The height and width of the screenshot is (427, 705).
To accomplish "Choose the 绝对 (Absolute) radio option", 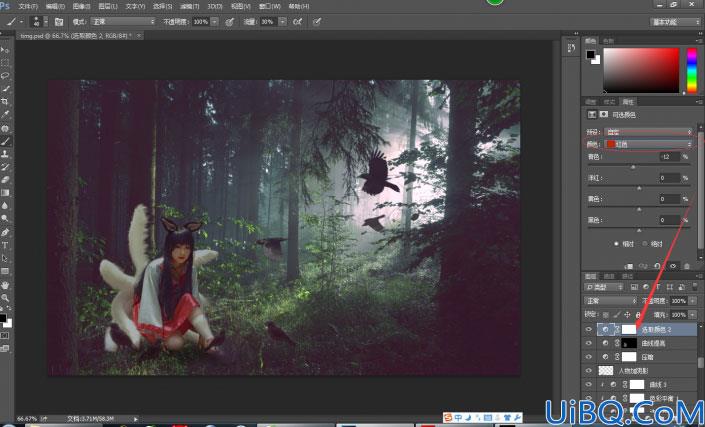I will pyautogui.click(x=645, y=244).
